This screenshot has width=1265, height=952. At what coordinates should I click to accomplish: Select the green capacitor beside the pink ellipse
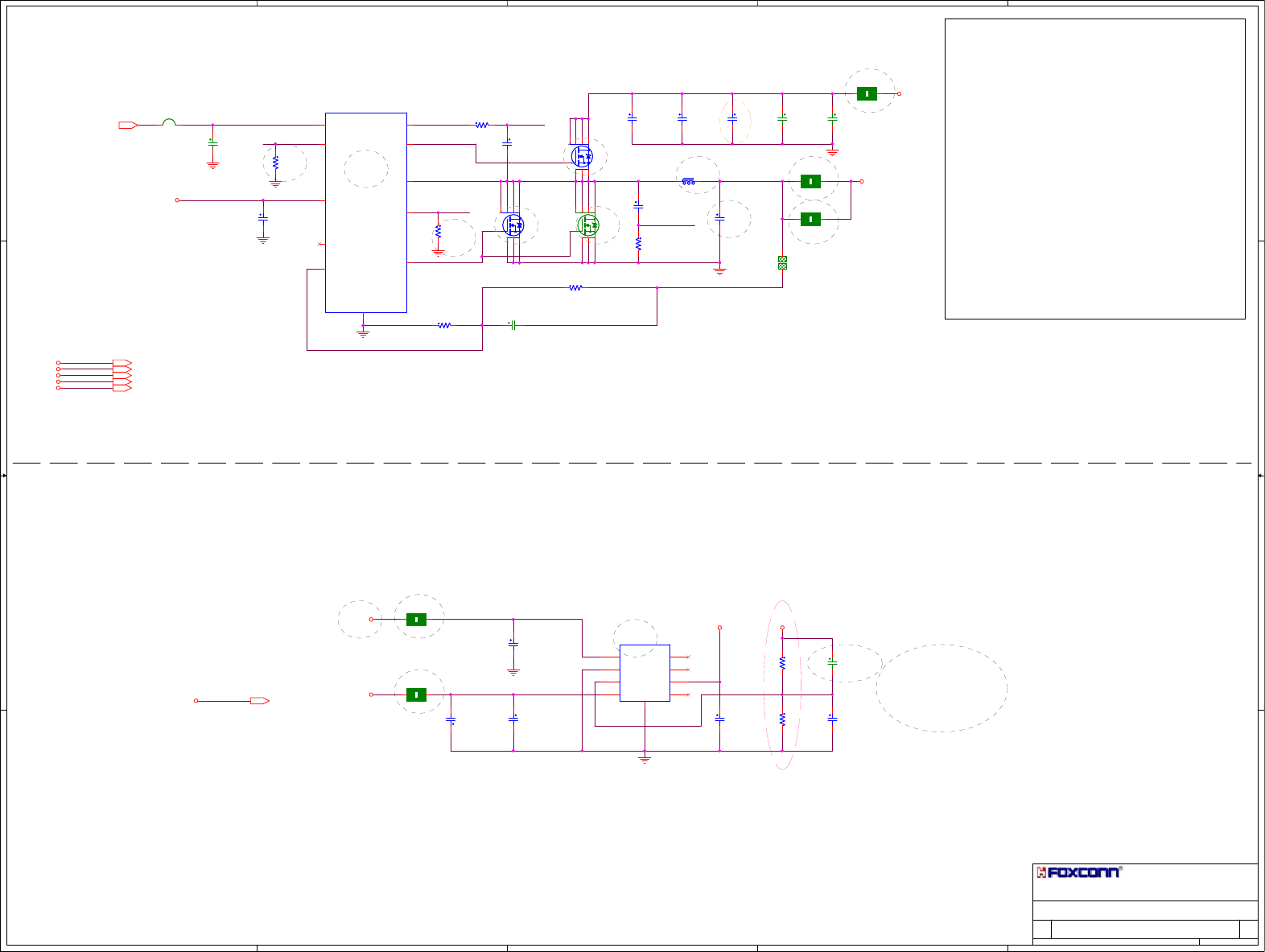point(832,661)
